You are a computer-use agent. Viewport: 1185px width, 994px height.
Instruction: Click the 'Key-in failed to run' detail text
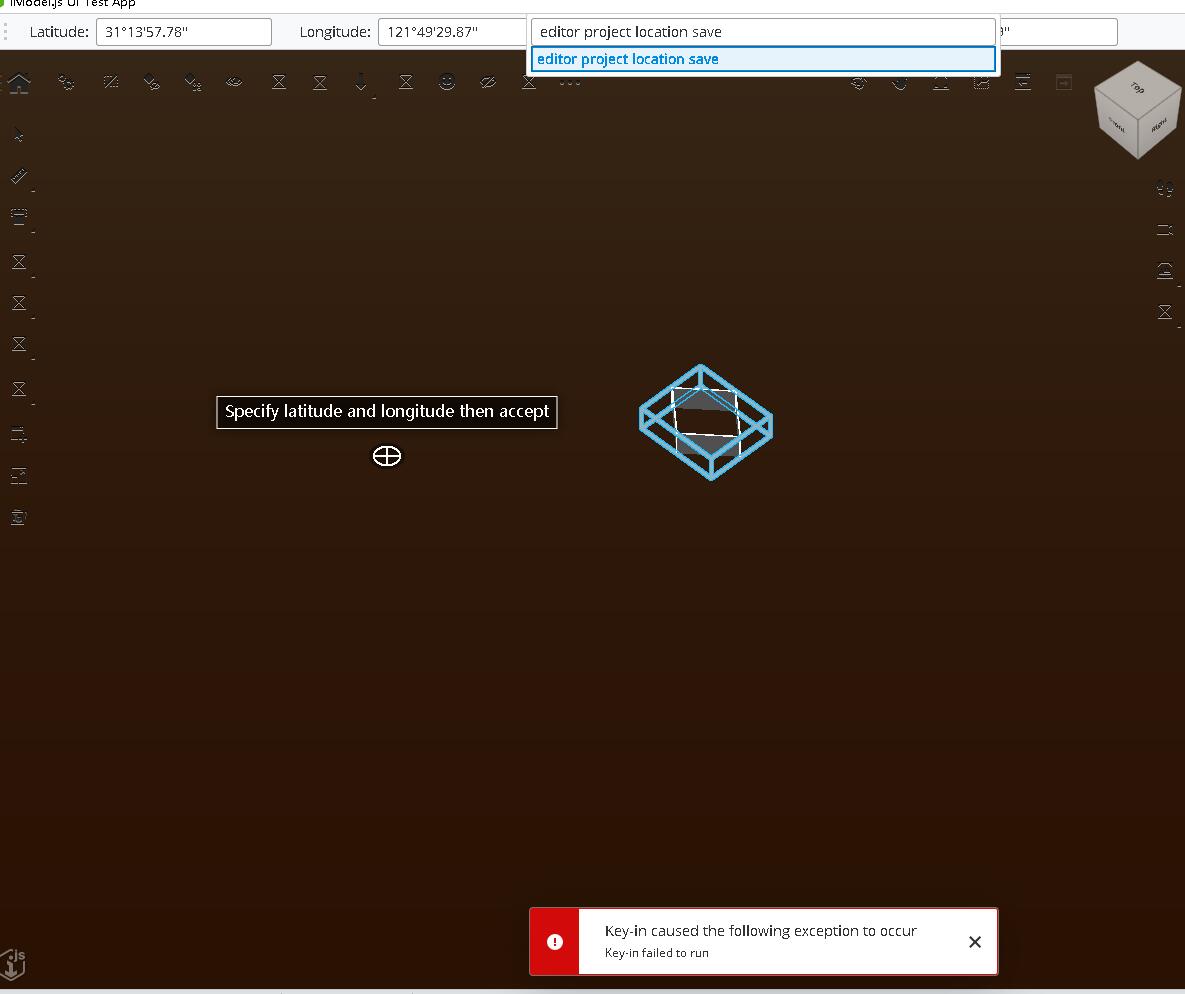[657, 953]
